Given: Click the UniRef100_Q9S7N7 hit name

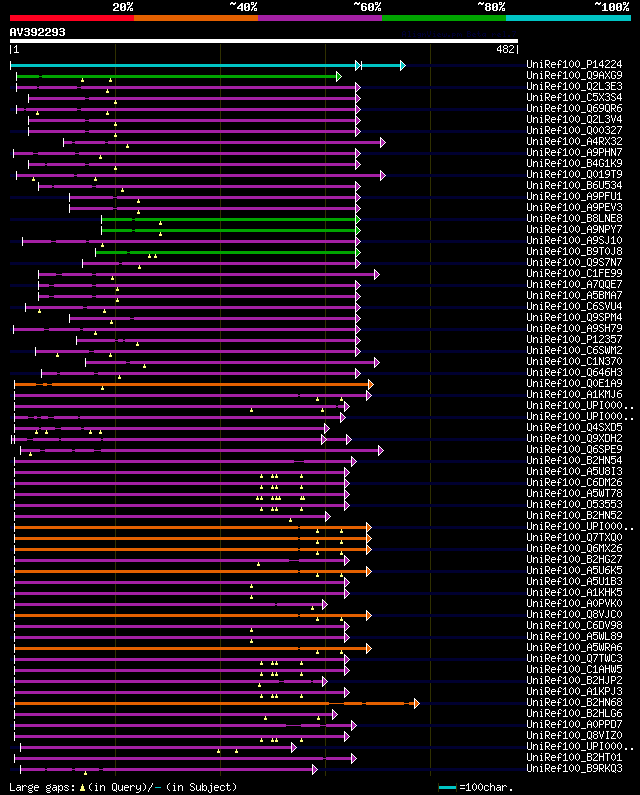Looking at the screenshot, I should point(574,262).
